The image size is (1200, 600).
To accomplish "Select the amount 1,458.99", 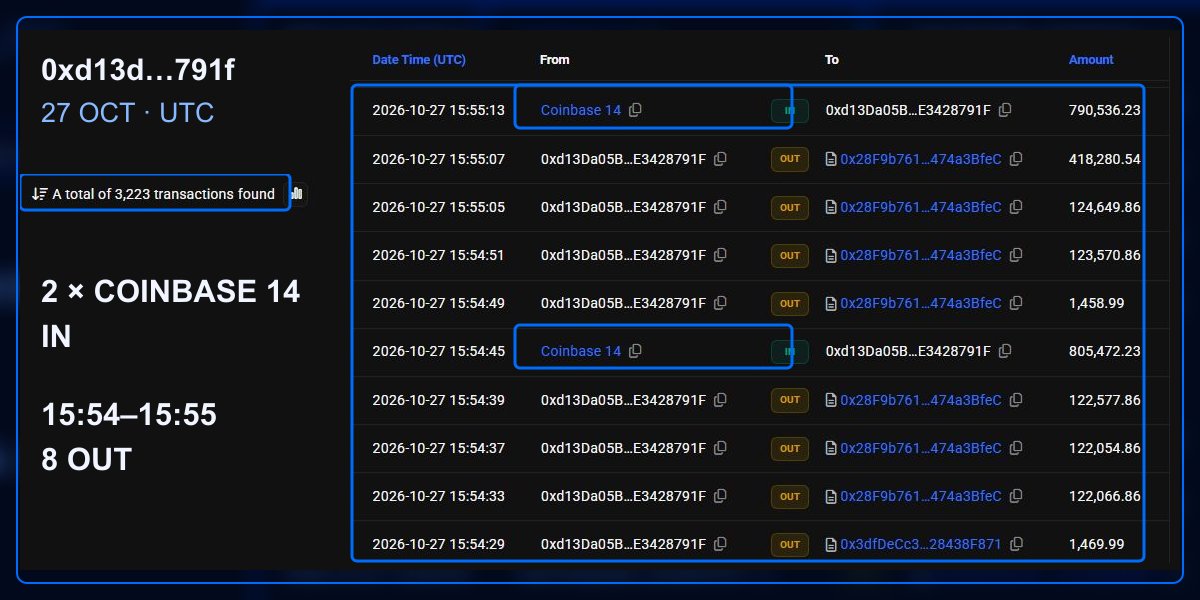I will click(1097, 303).
